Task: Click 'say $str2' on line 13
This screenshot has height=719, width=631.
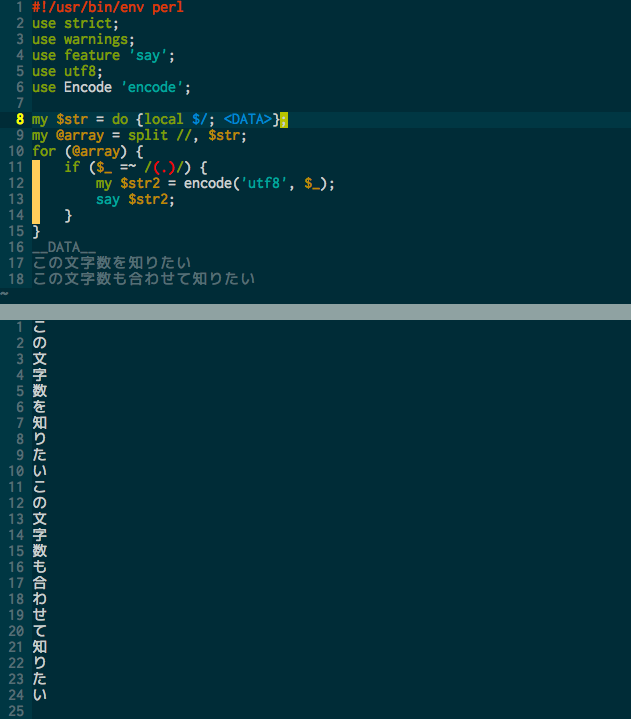Action: pos(132,199)
